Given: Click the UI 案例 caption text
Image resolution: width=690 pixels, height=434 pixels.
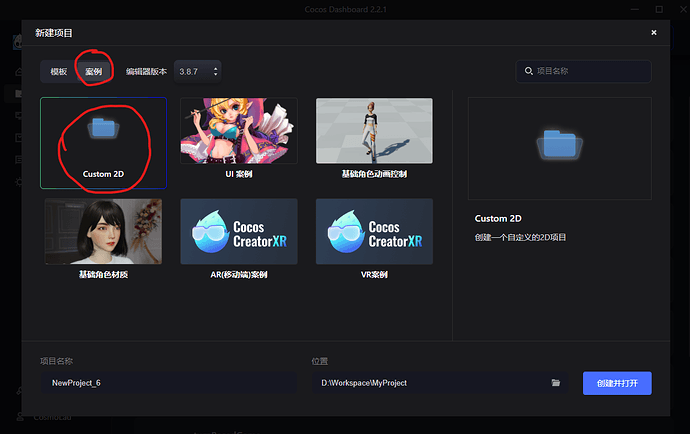Looking at the screenshot, I should coord(239,174).
